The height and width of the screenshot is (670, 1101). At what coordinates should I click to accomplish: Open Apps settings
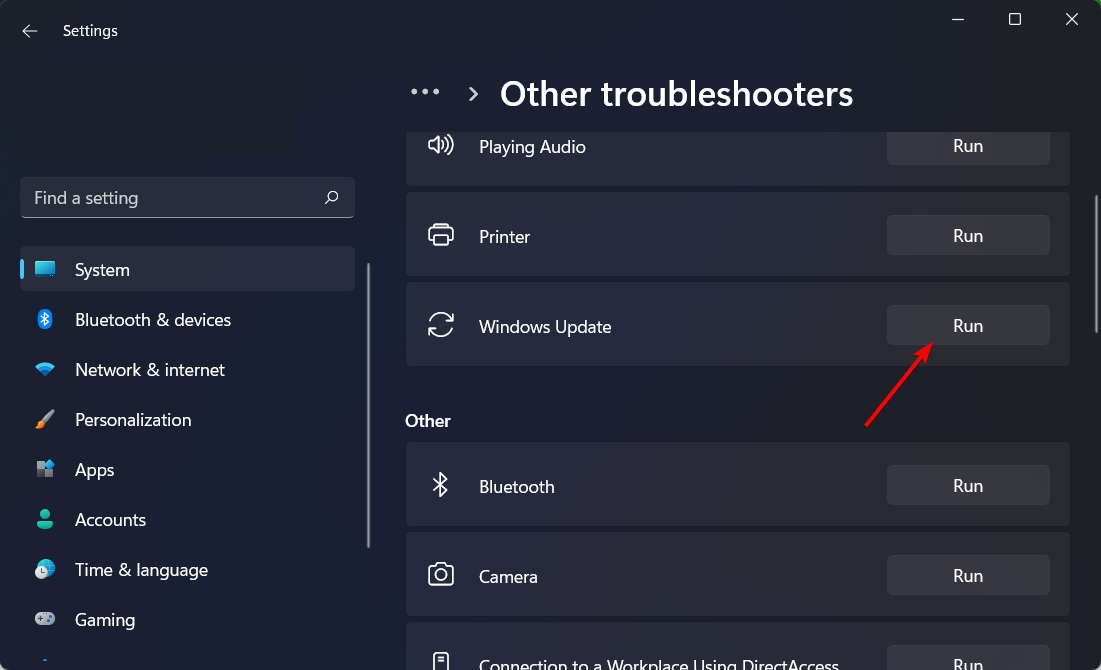[187, 469]
